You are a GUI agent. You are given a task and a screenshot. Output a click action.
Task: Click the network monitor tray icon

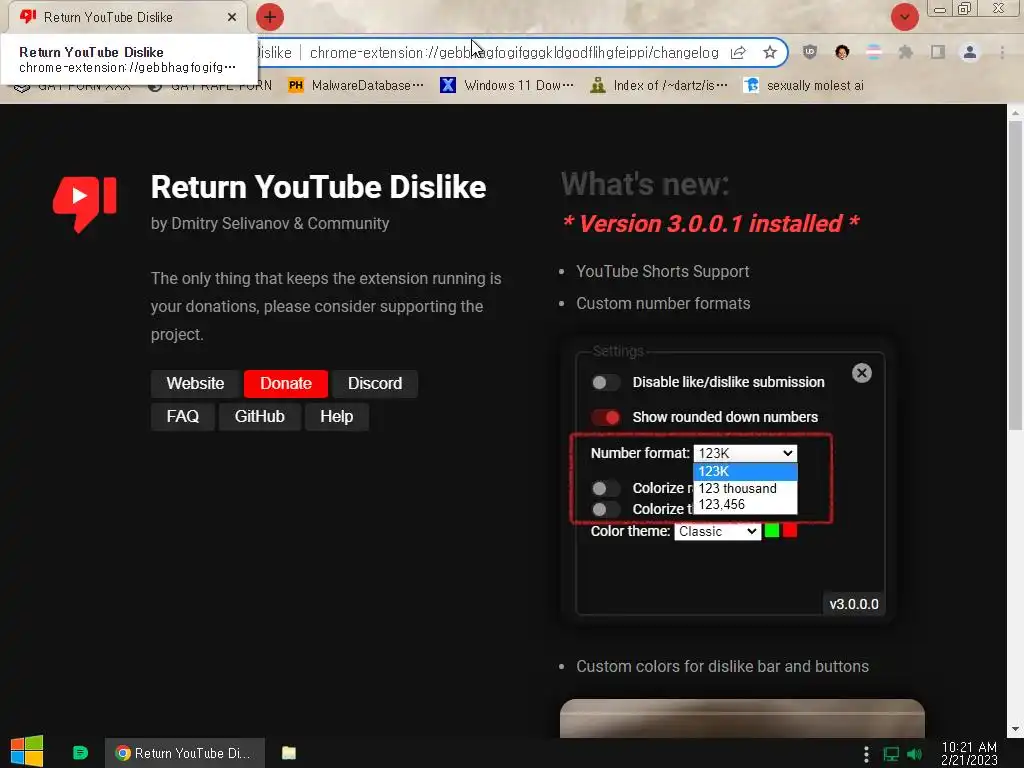891,754
